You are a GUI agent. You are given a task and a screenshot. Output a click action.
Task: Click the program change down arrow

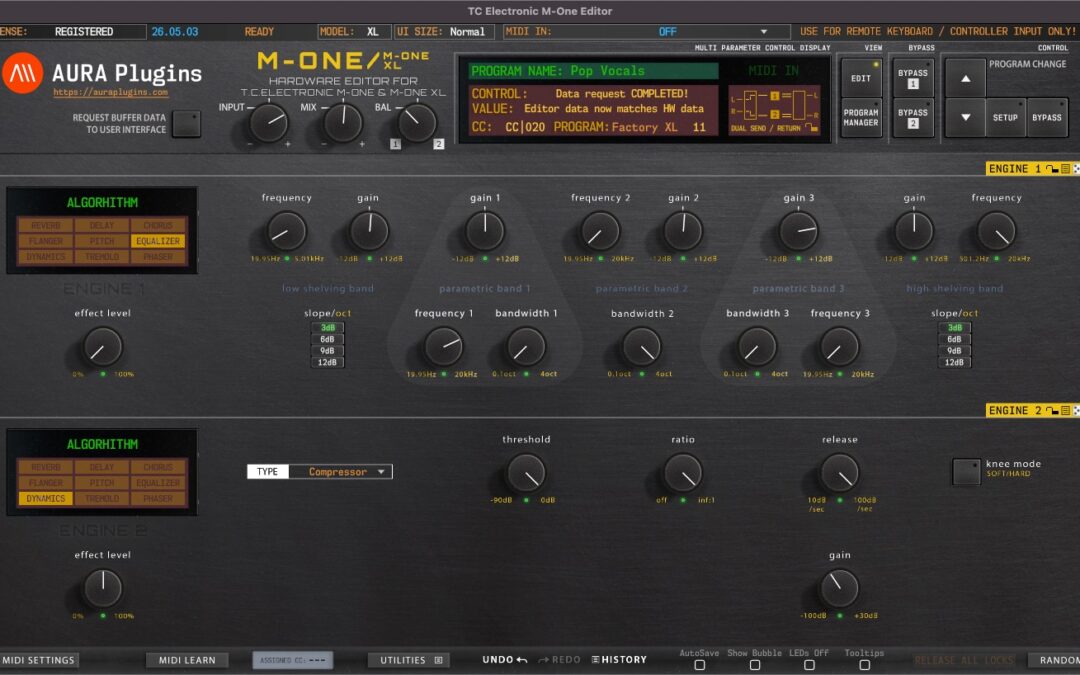(965, 117)
